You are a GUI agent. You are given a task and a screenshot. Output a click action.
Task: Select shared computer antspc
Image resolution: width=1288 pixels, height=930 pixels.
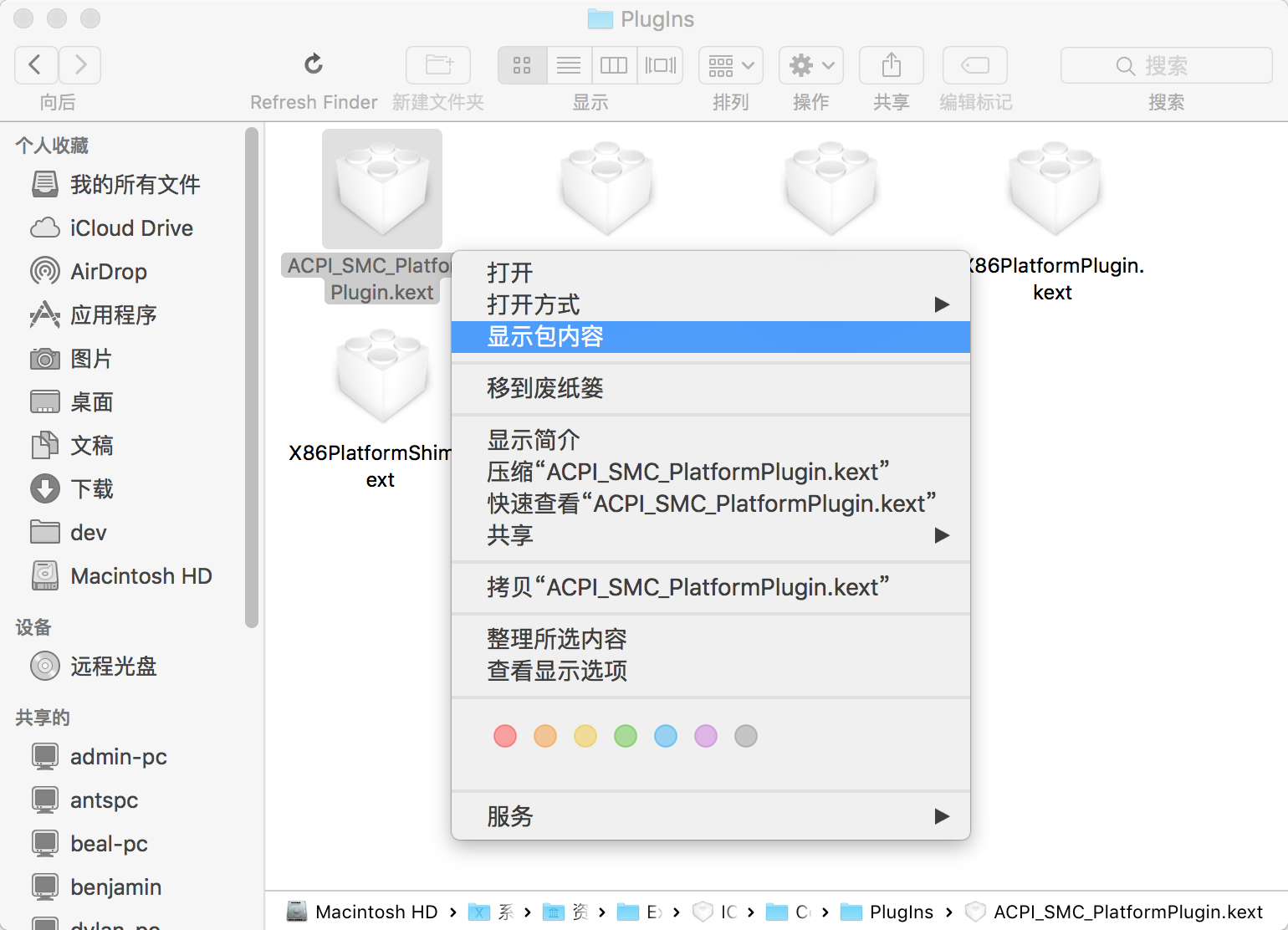[x=84, y=800]
